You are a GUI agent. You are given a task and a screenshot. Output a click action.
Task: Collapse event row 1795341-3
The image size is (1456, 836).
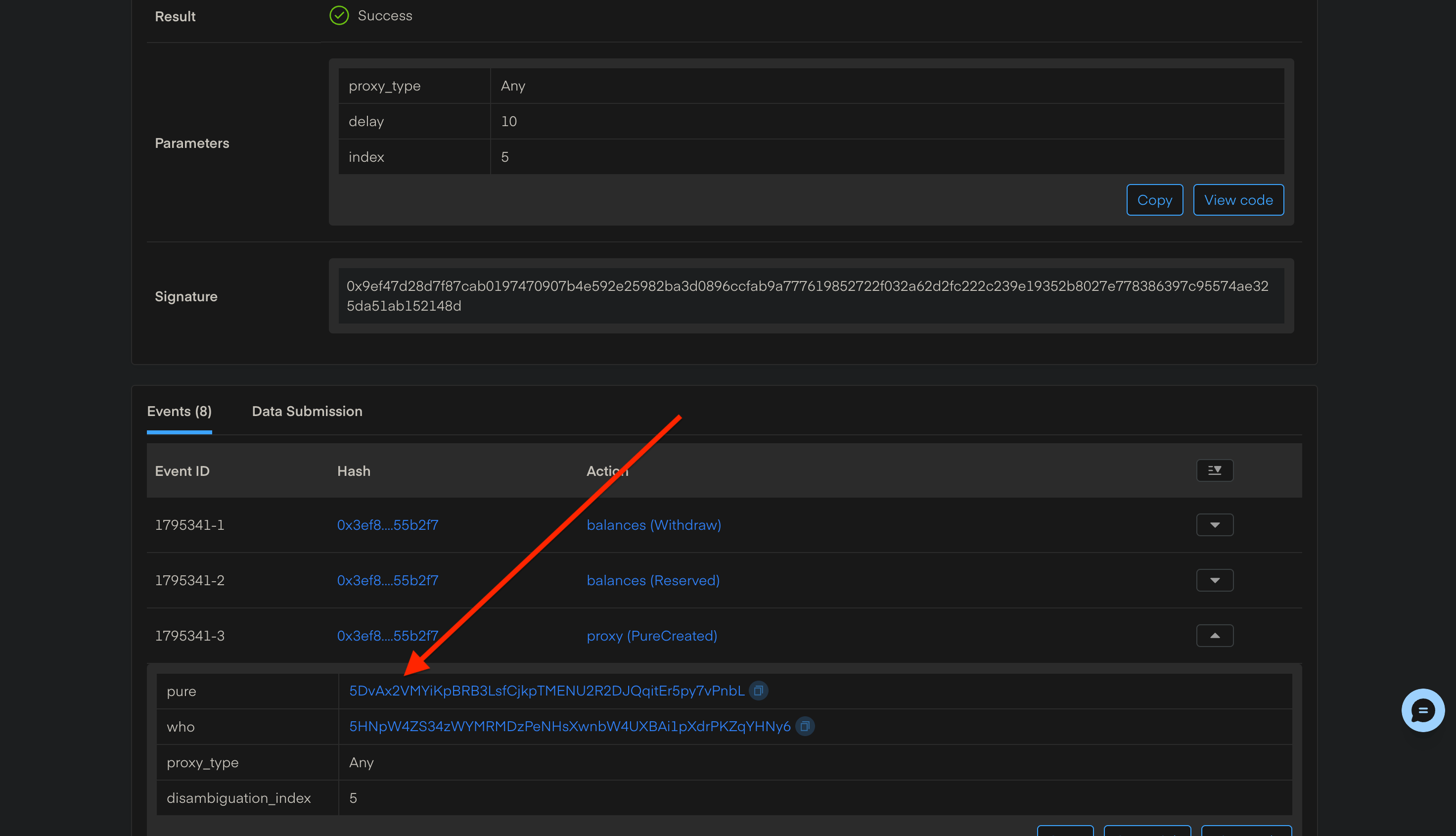tap(1215, 635)
